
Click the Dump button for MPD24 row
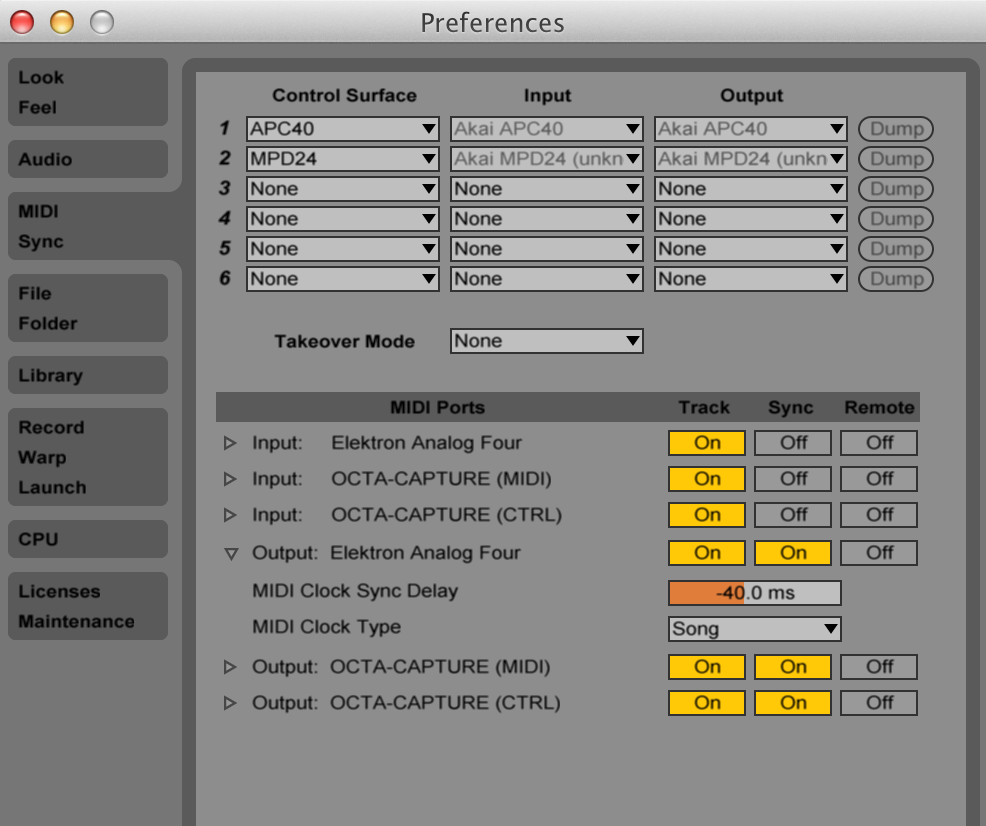tap(895, 159)
